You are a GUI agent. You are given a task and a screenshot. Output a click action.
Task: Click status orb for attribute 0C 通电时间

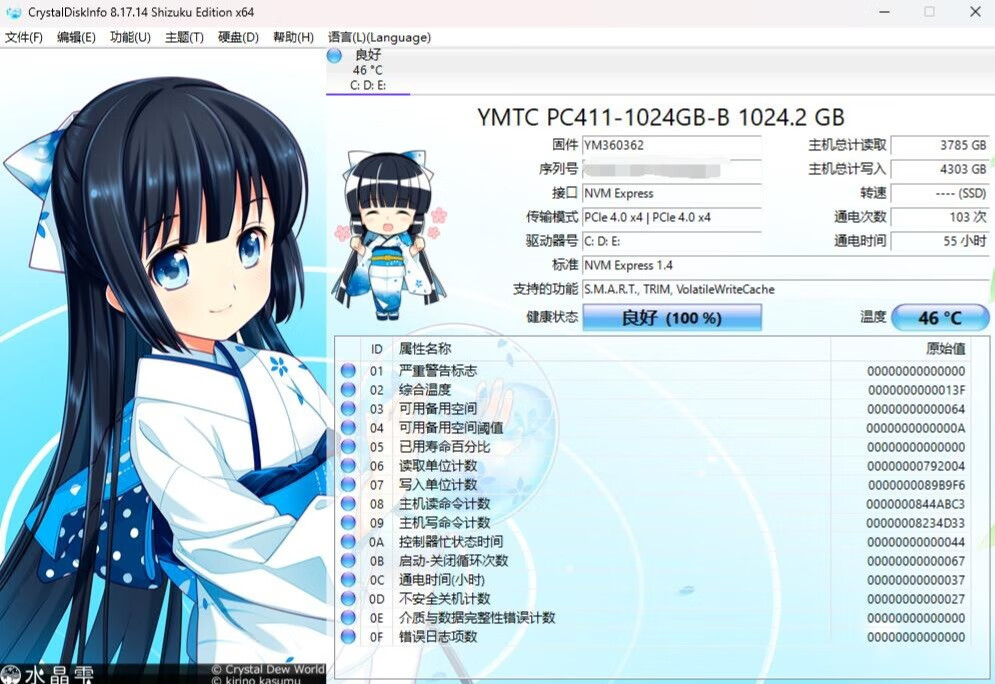tap(348, 580)
